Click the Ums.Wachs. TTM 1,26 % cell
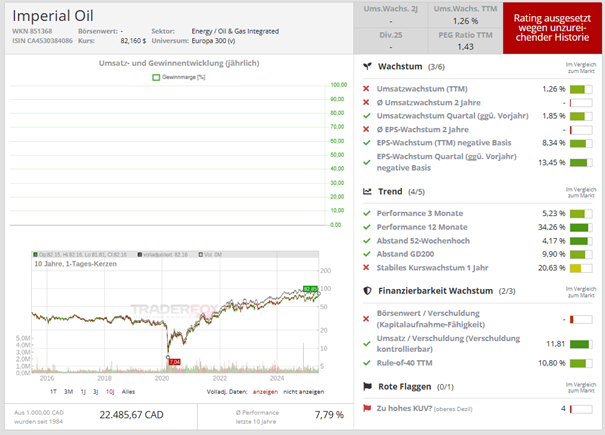 tap(465, 15)
